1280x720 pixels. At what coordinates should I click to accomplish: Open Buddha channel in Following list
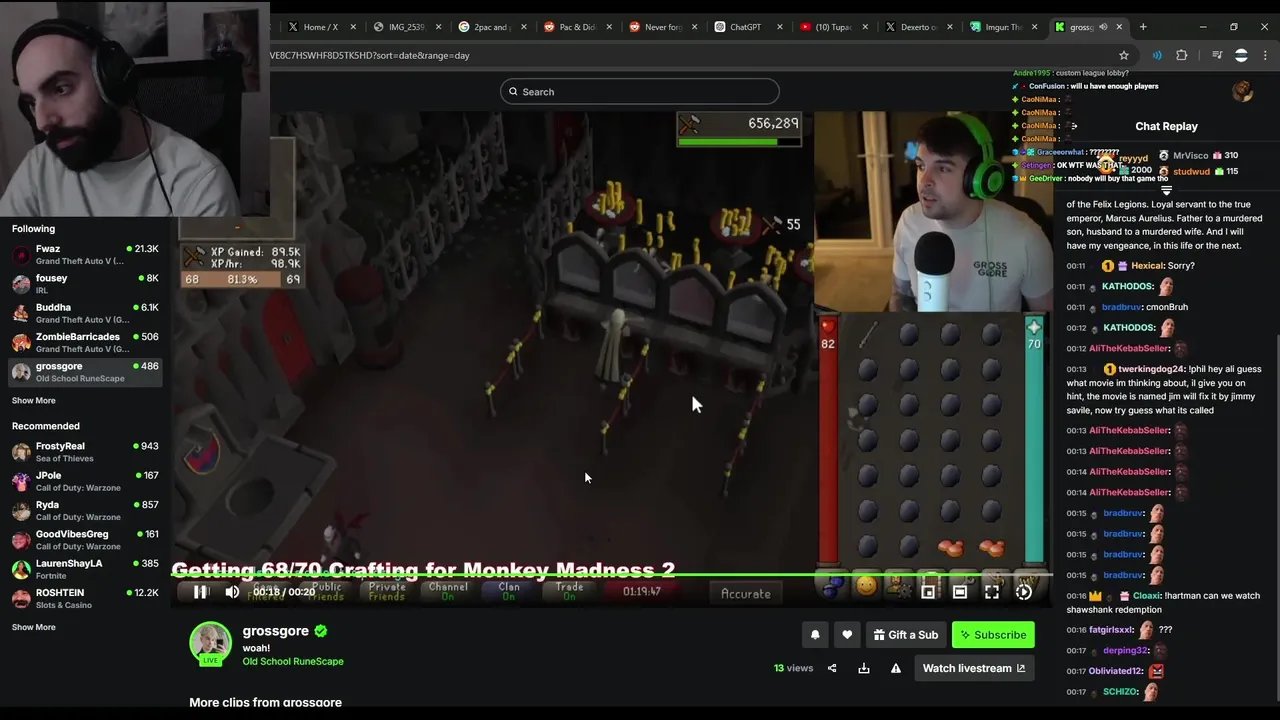pyautogui.click(x=85, y=313)
